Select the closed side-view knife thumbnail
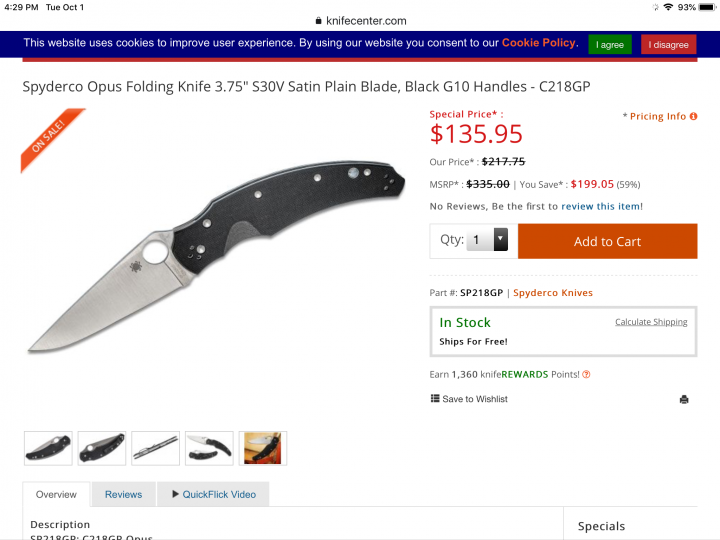This screenshot has width=720, height=540. pos(156,448)
